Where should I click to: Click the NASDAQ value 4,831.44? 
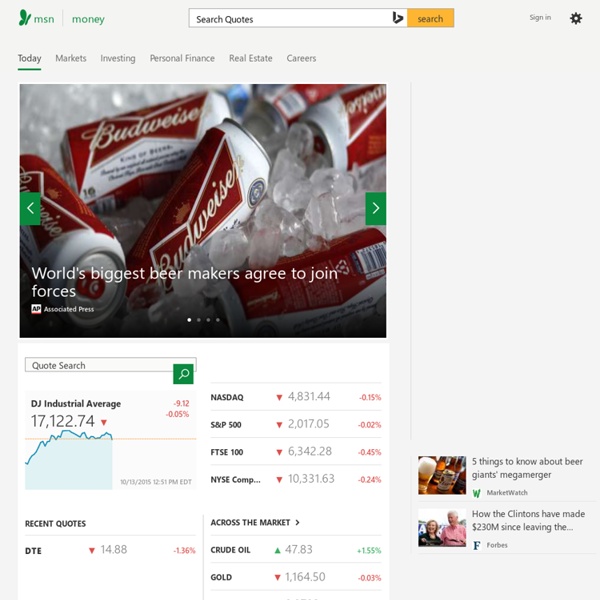click(x=309, y=396)
